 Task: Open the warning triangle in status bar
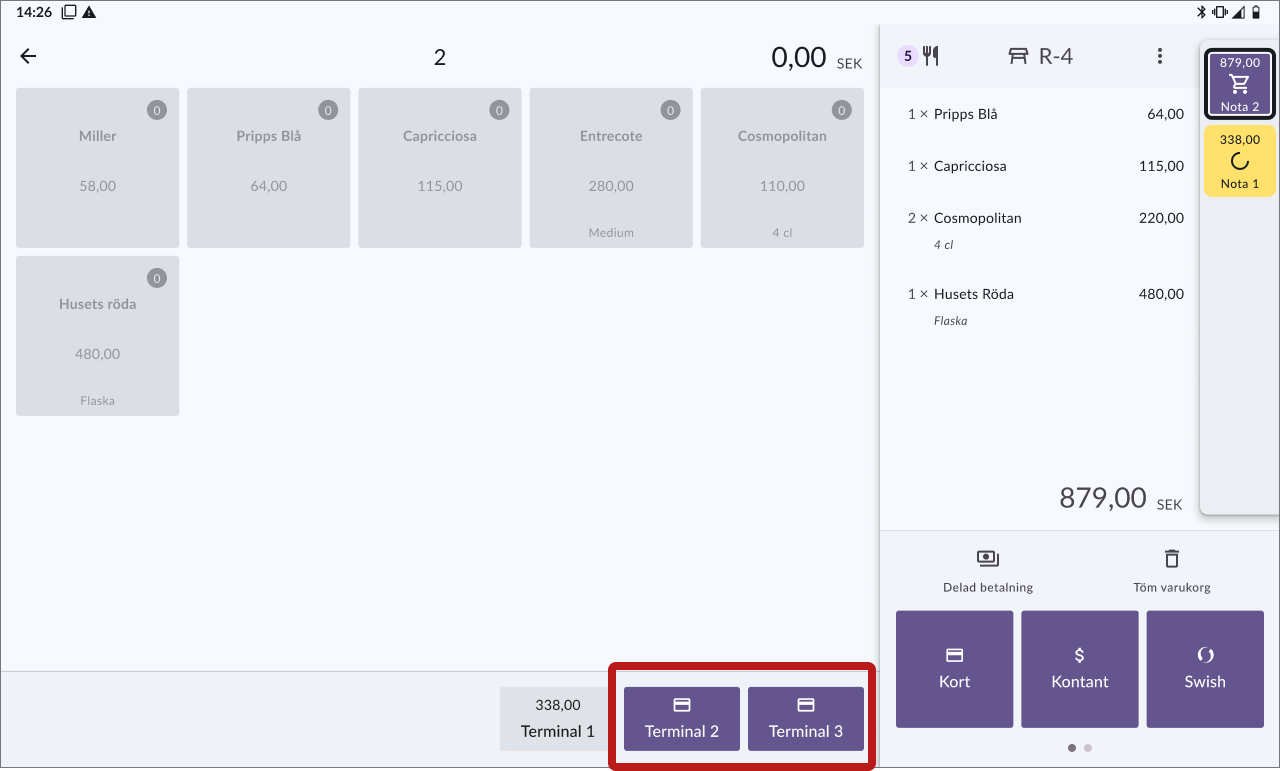tap(89, 12)
